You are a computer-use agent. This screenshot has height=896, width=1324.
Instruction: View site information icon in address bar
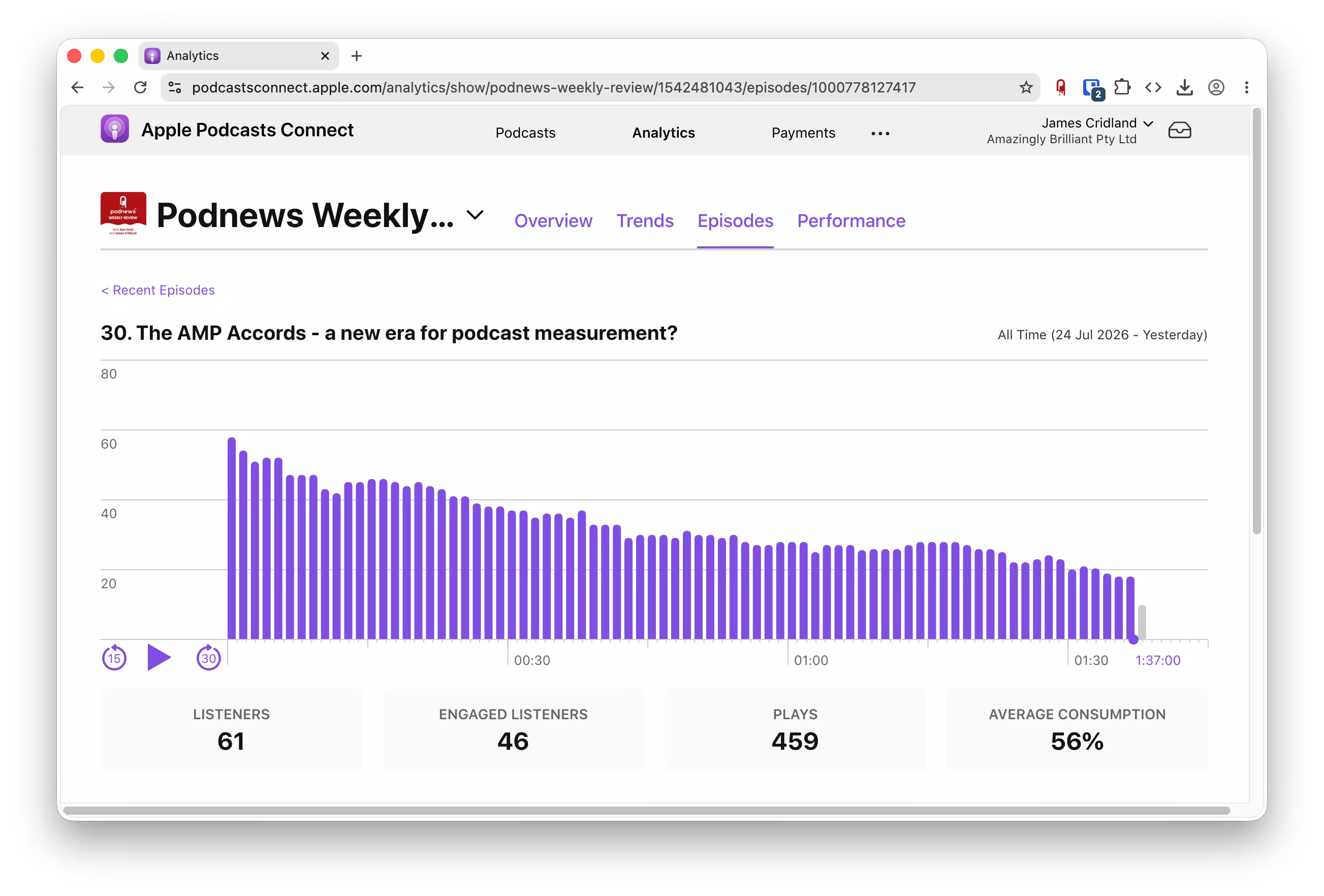175,87
